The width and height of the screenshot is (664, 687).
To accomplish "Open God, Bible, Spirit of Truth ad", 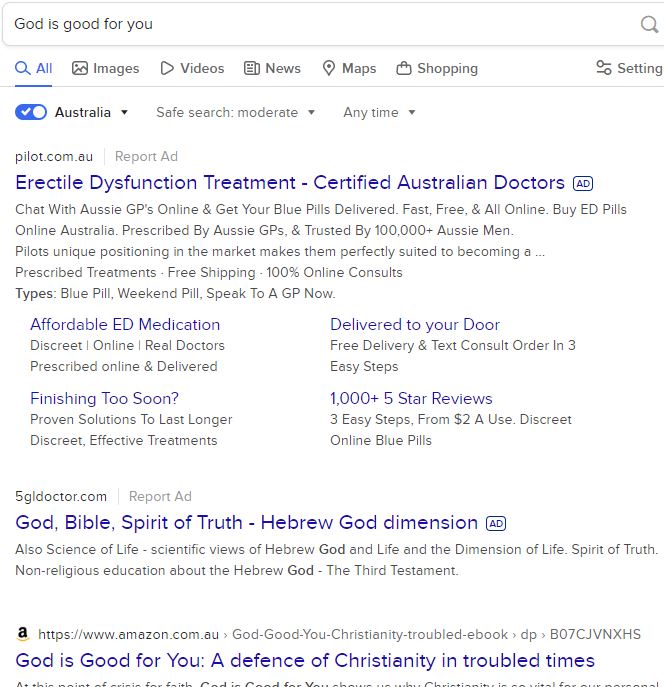I will (247, 523).
